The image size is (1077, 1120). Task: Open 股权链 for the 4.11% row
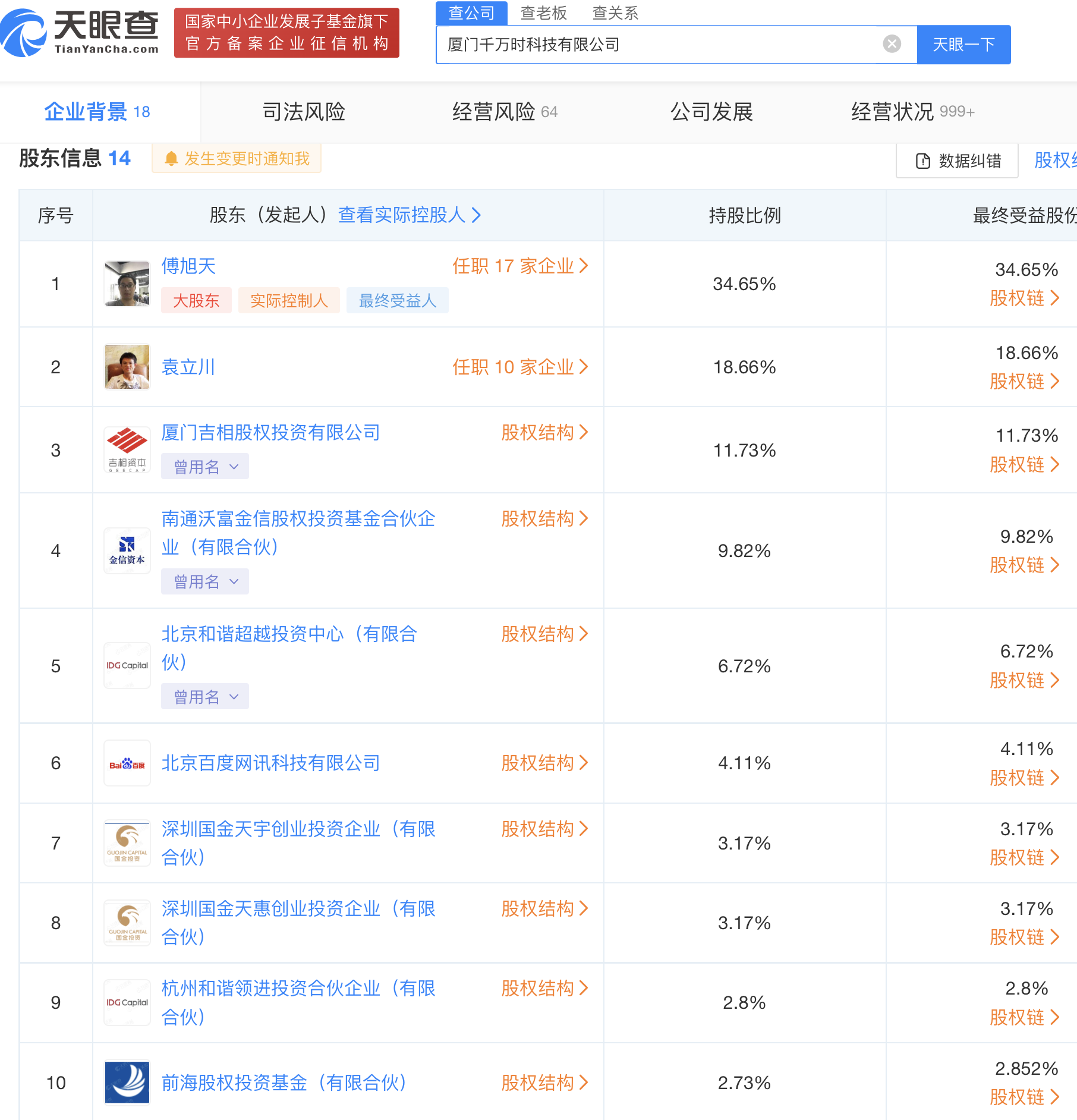tap(1025, 778)
